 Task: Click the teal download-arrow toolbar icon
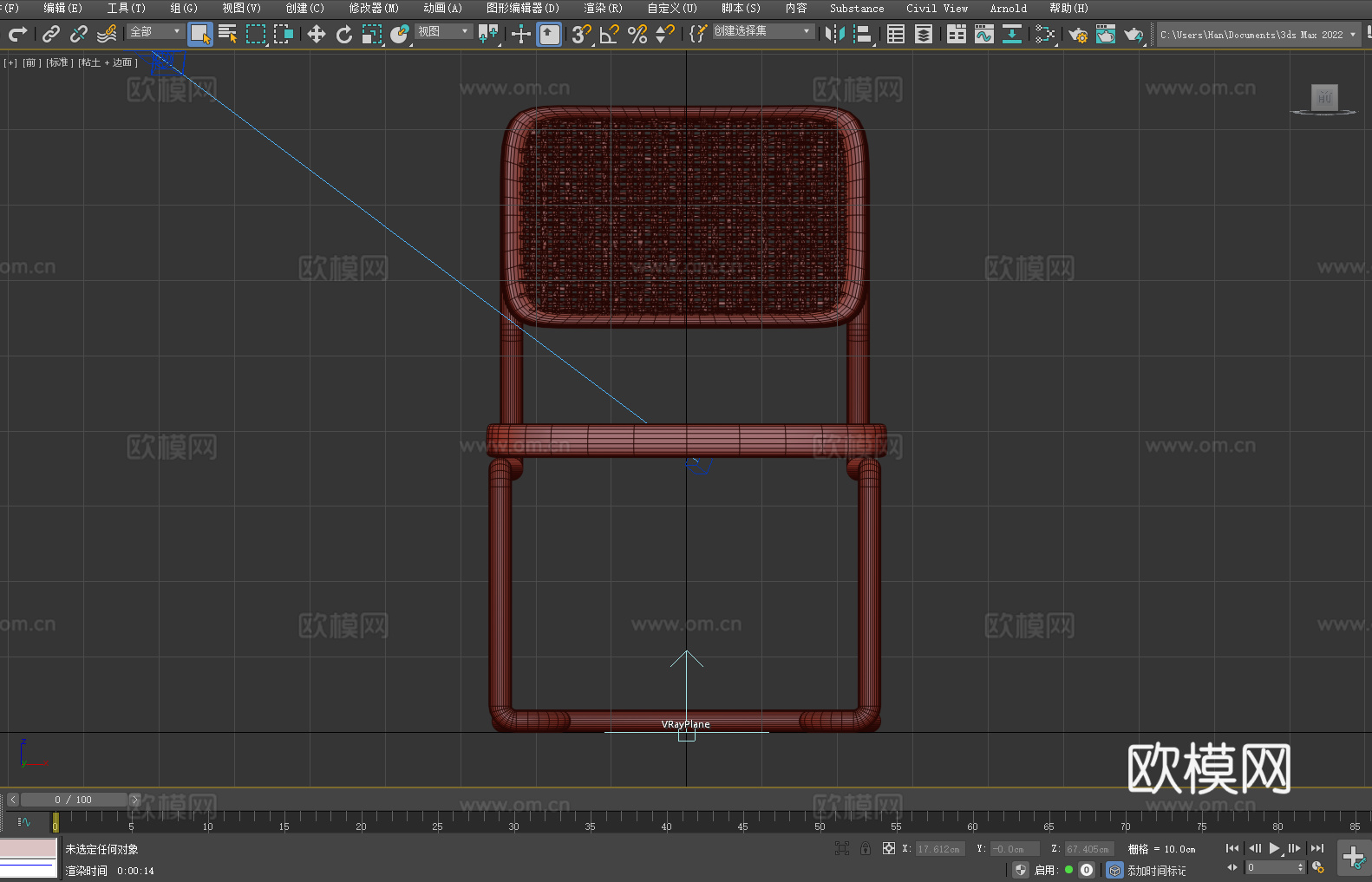(1012, 34)
